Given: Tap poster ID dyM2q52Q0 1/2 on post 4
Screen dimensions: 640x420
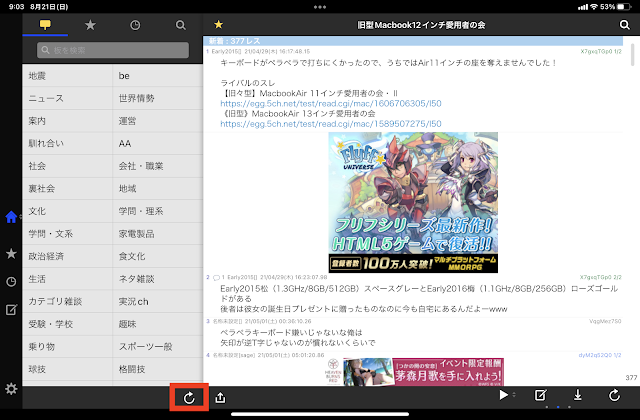Looking at the screenshot, I should point(600,355).
